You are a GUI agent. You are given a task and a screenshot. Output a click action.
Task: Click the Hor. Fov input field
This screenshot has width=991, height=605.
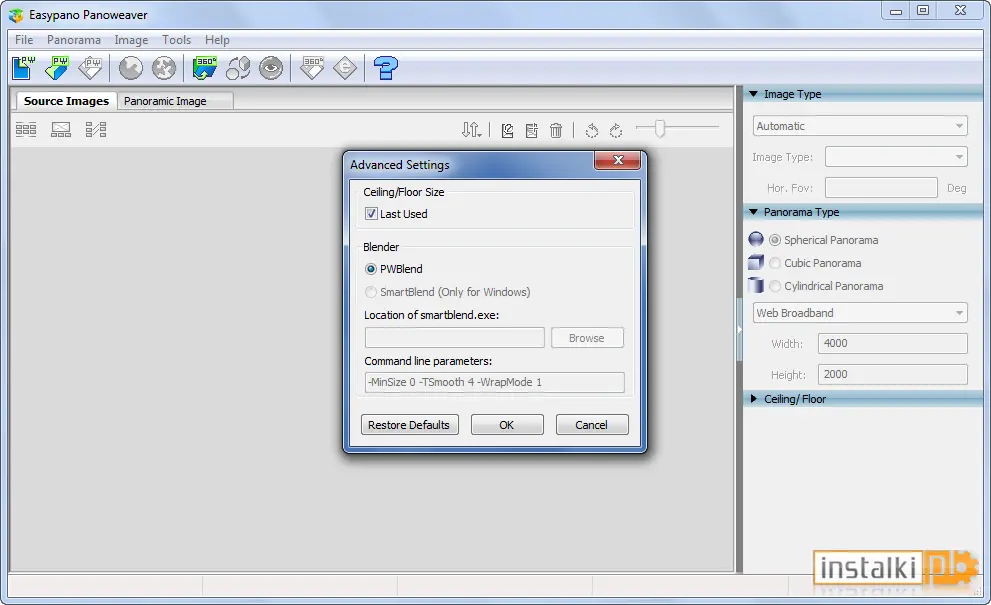[x=881, y=188]
